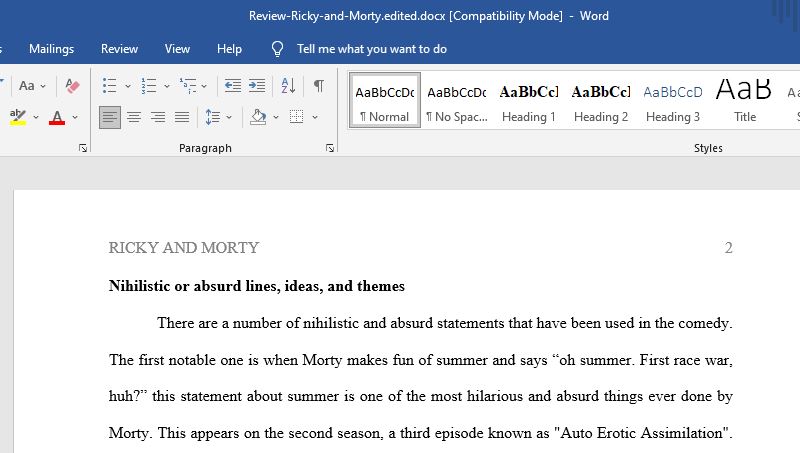Decrease paragraph indent
The height and width of the screenshot is (453, 800).
(x=233, y=86)
